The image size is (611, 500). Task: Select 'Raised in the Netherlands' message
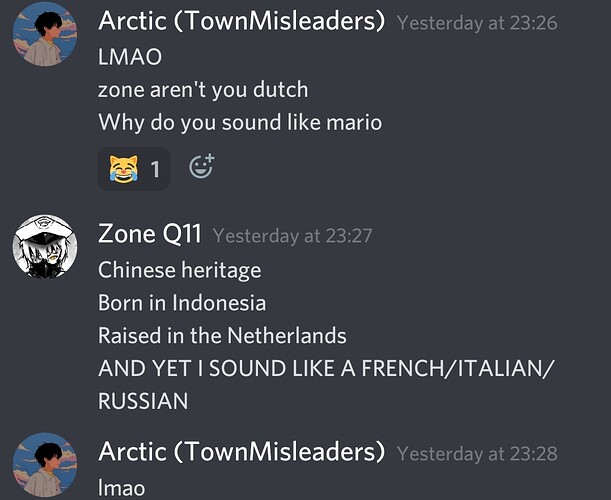pos(222,336)
